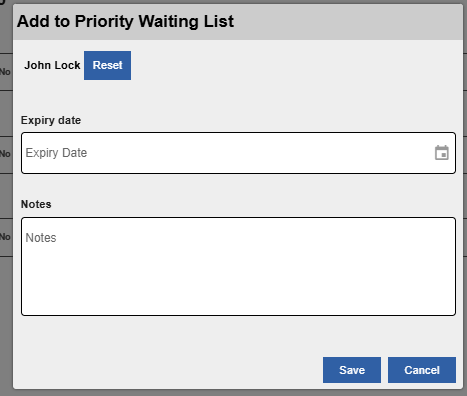The width and height of the screenshot is (467, 396).
Task: Click the Reset button beside John Lock
Action: click(107, 65)
